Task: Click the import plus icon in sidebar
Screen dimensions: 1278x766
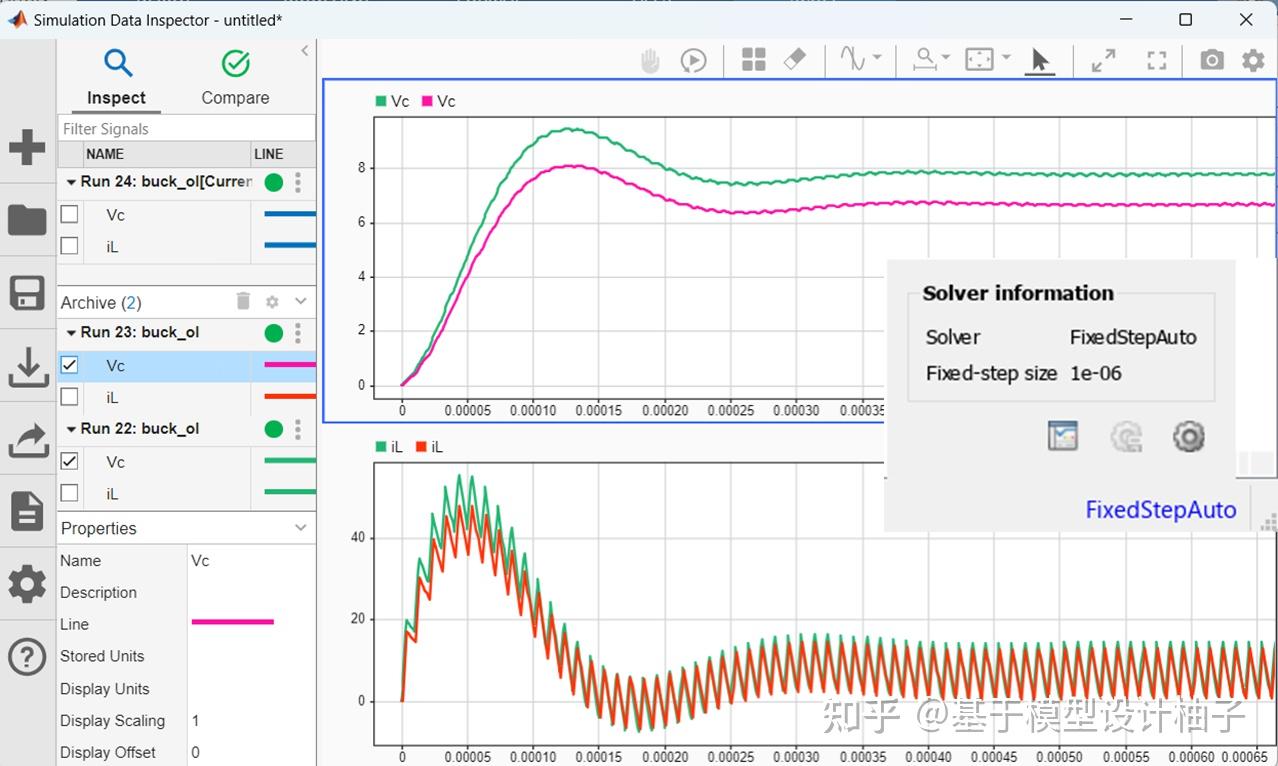Action: (x=27, y=148)
